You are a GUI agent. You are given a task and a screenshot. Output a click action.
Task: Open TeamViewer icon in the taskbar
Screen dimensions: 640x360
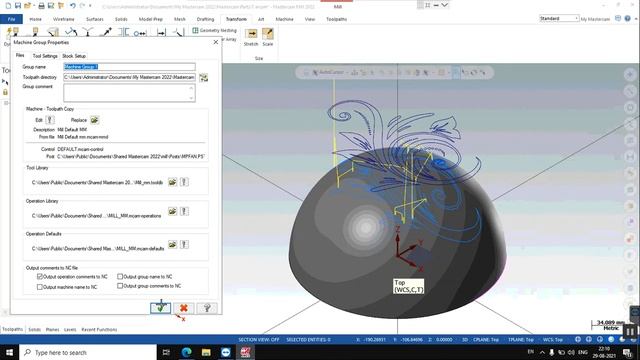pos(226,352)
